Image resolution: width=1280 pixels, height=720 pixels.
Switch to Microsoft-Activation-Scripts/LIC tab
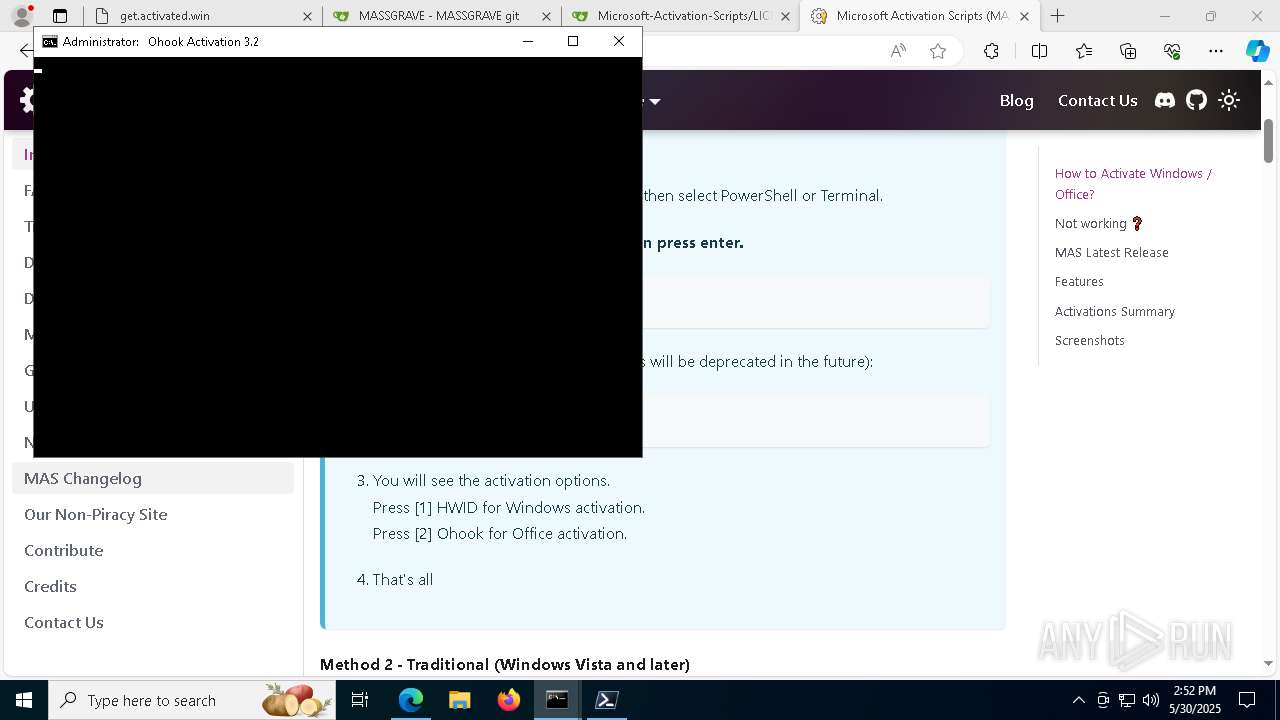(680, 16)
